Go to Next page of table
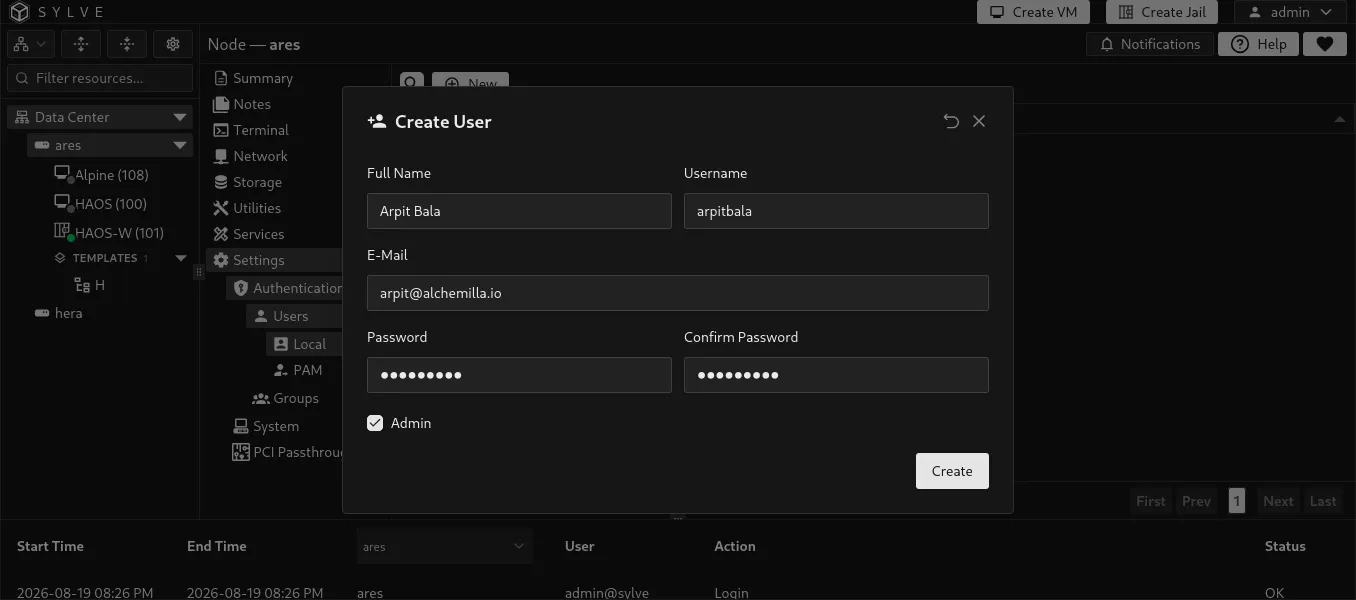This screenshot has height=600, width=1356. (x=1278, y=501)
